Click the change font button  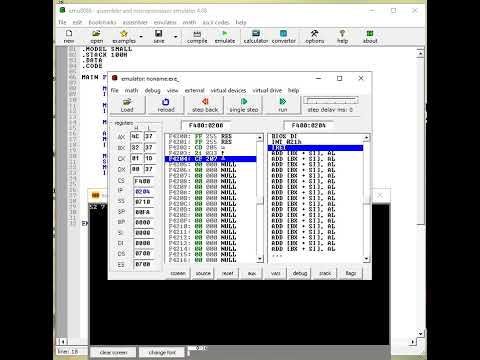162,352
